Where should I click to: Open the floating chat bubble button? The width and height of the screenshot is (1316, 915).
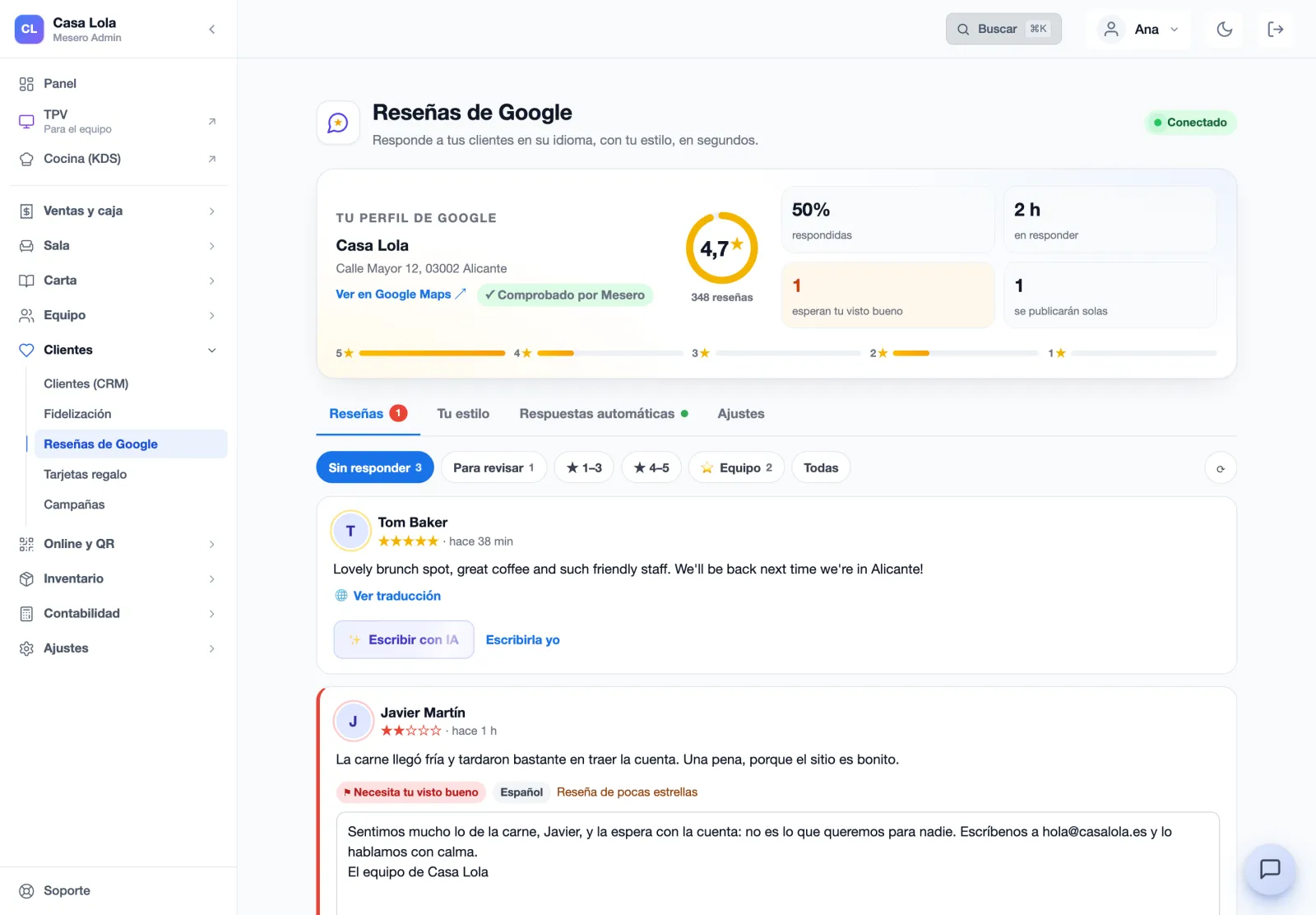[1270, 869]
